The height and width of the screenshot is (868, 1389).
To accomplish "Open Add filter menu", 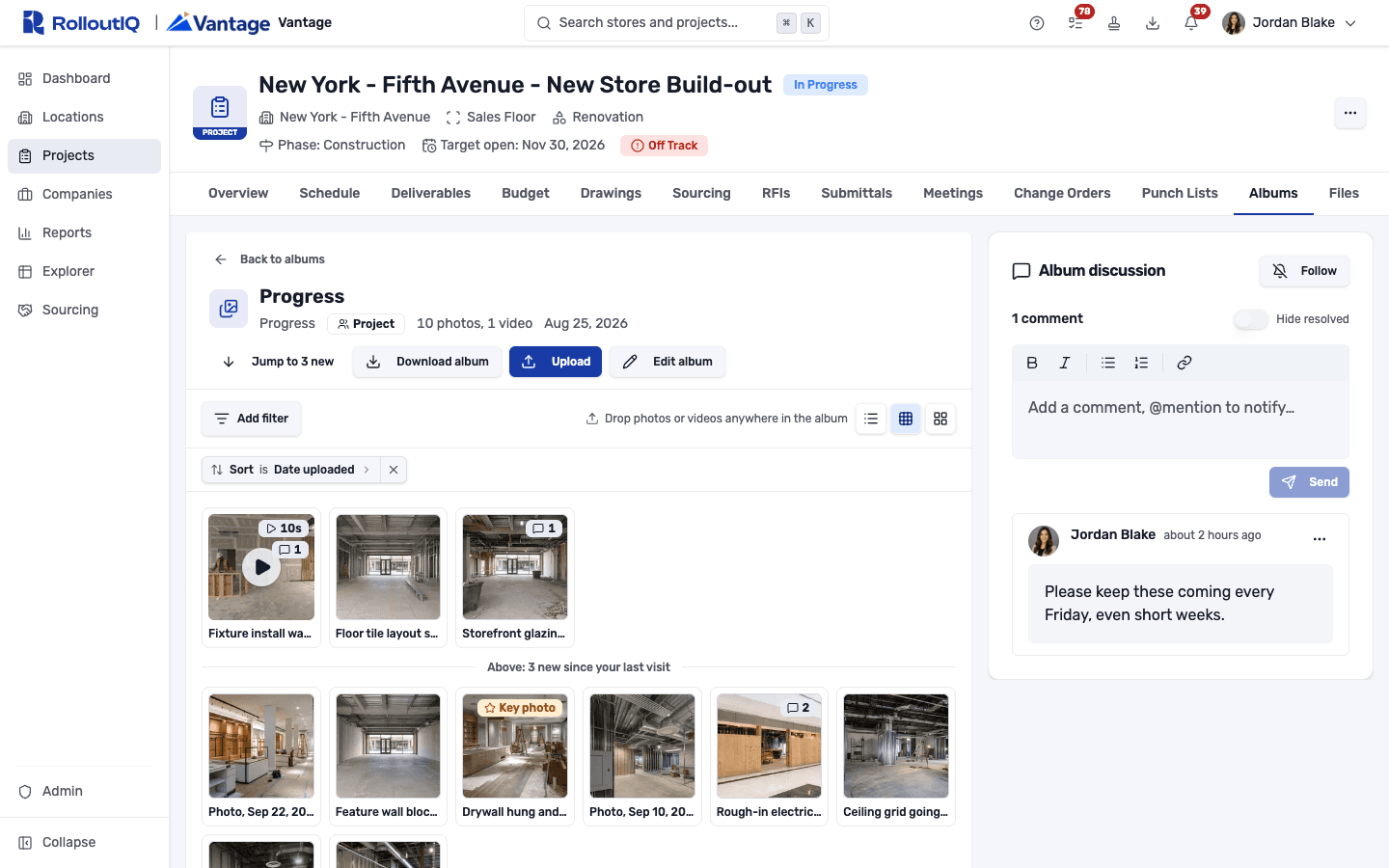I will [x=251, y=419].
